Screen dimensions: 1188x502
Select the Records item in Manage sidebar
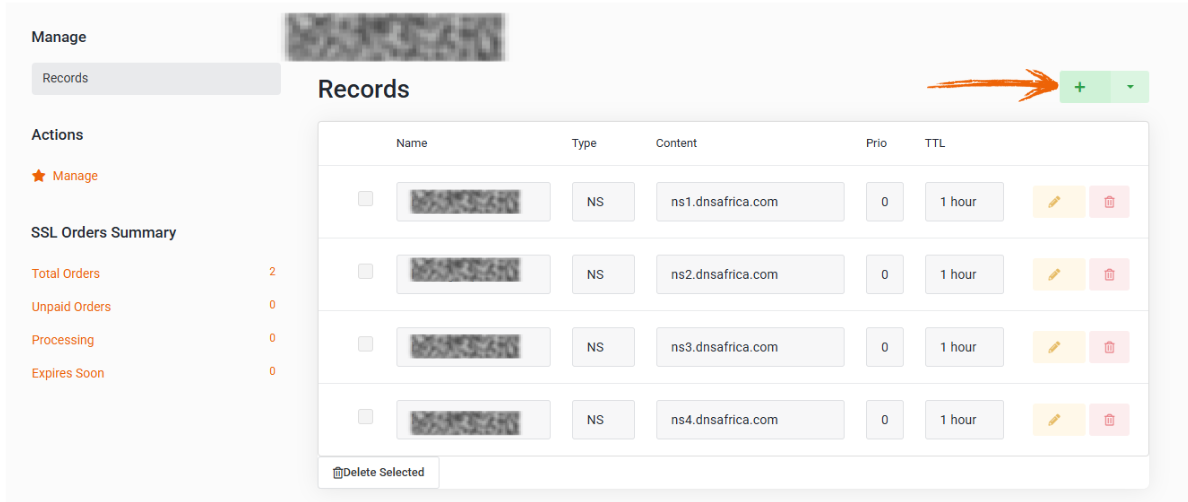tap(156, 79)
